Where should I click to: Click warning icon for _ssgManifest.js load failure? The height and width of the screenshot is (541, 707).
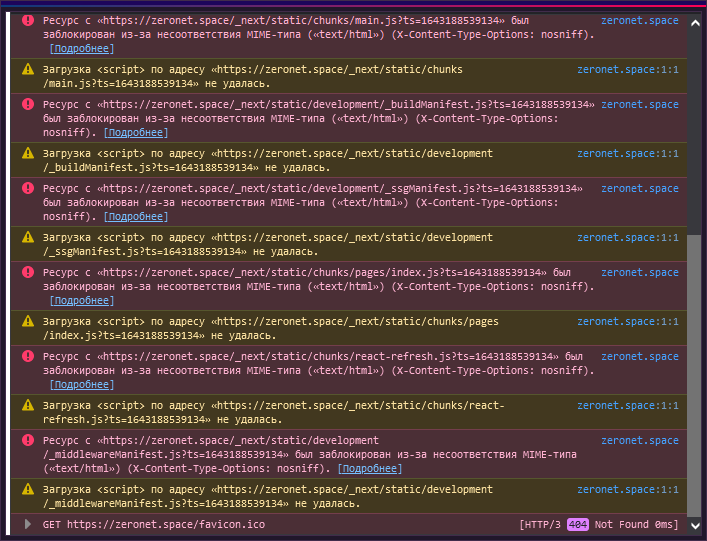pos(28,237)
